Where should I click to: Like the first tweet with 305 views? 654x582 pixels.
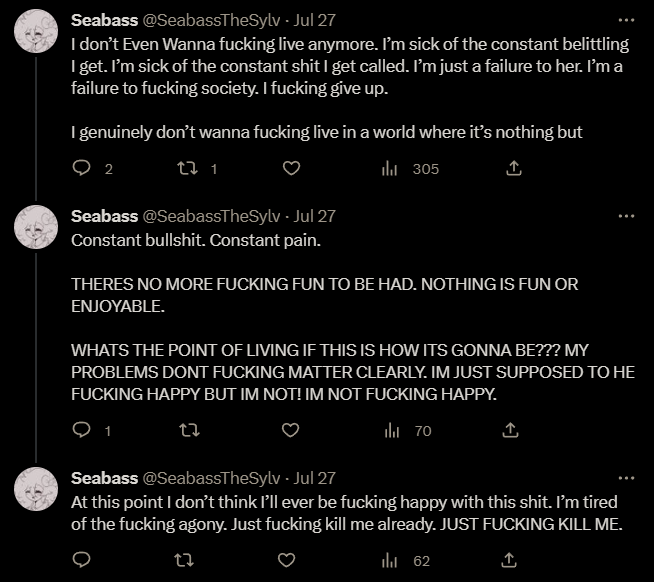click(x=291, y=169)
